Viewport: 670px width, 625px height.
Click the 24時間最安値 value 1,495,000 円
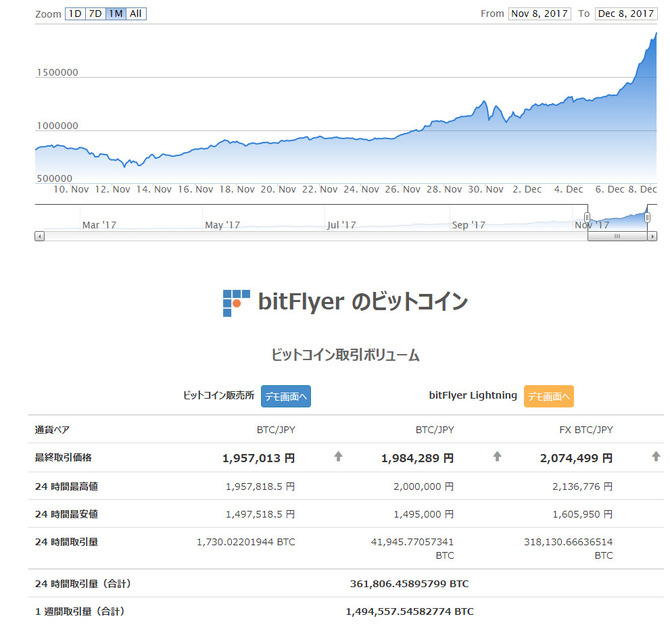[x=423, y=514]
